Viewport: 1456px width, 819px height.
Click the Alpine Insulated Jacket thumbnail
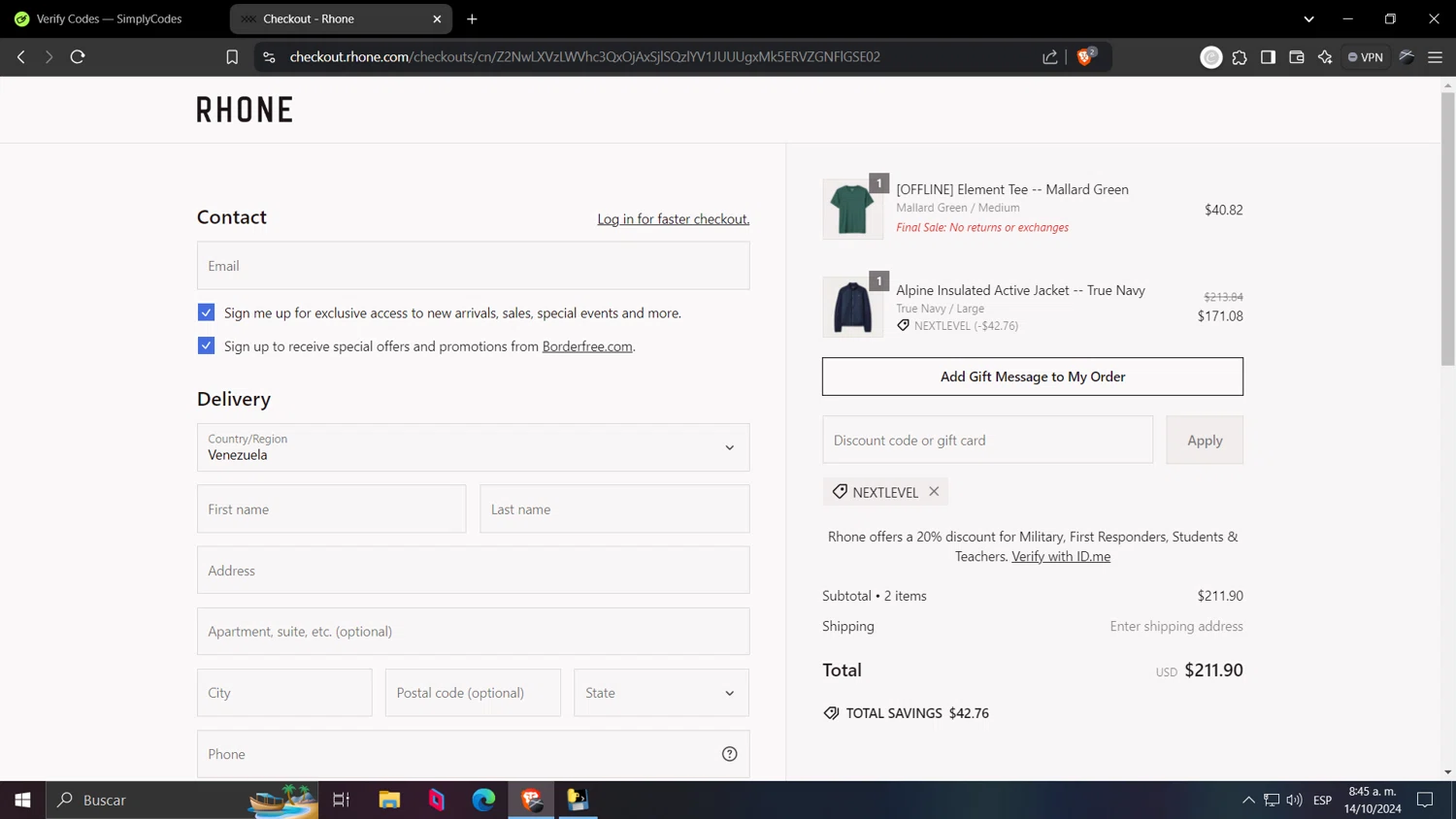pyautogui.click(x=852, y=308)
